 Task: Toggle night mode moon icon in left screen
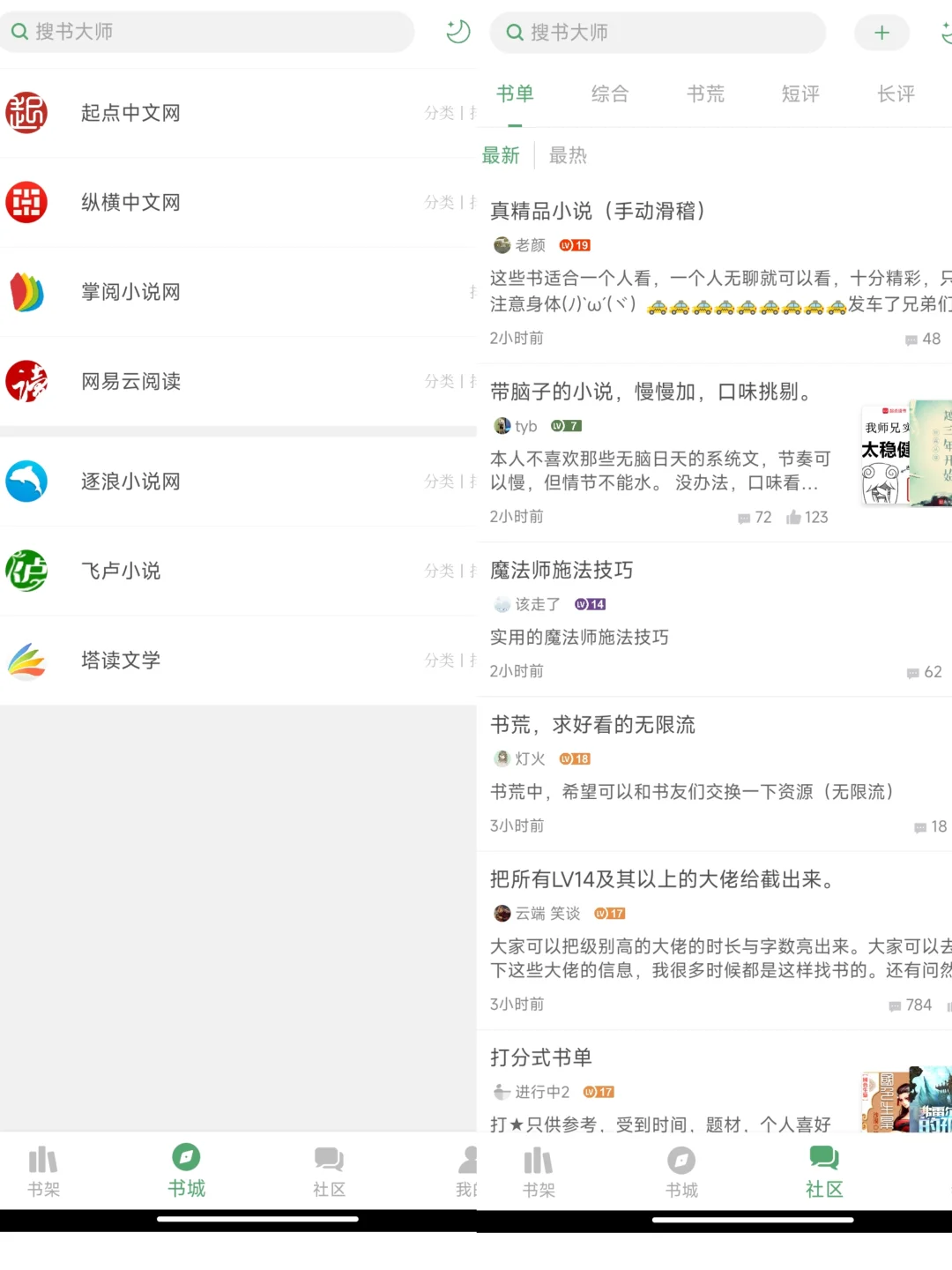click(457, 32)
